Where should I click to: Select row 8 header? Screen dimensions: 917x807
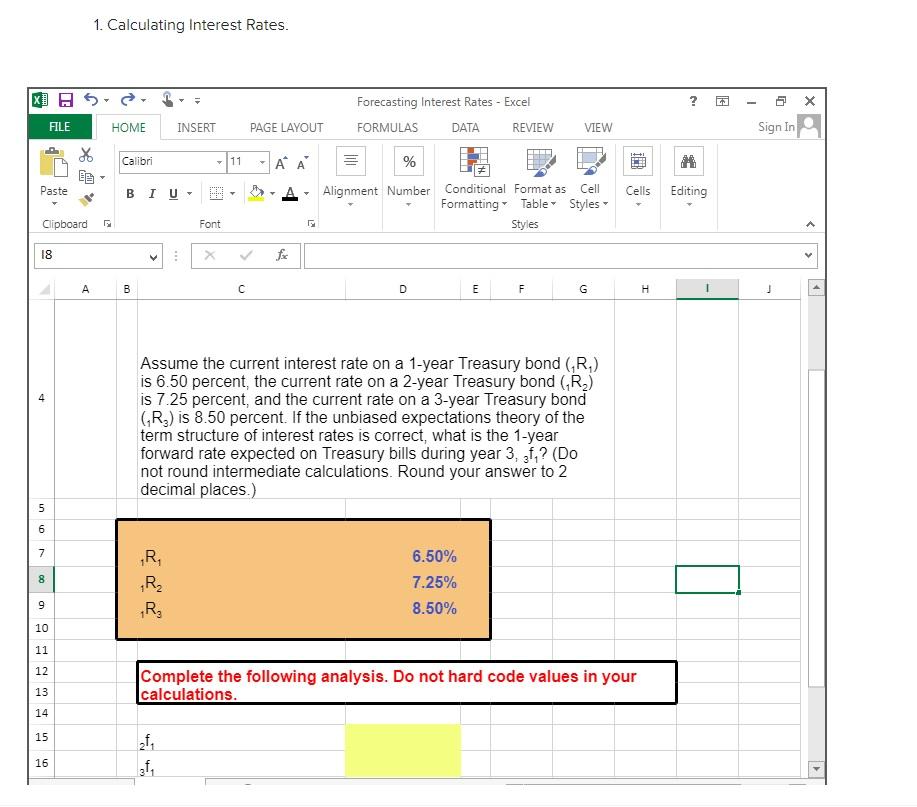[42, 579]
